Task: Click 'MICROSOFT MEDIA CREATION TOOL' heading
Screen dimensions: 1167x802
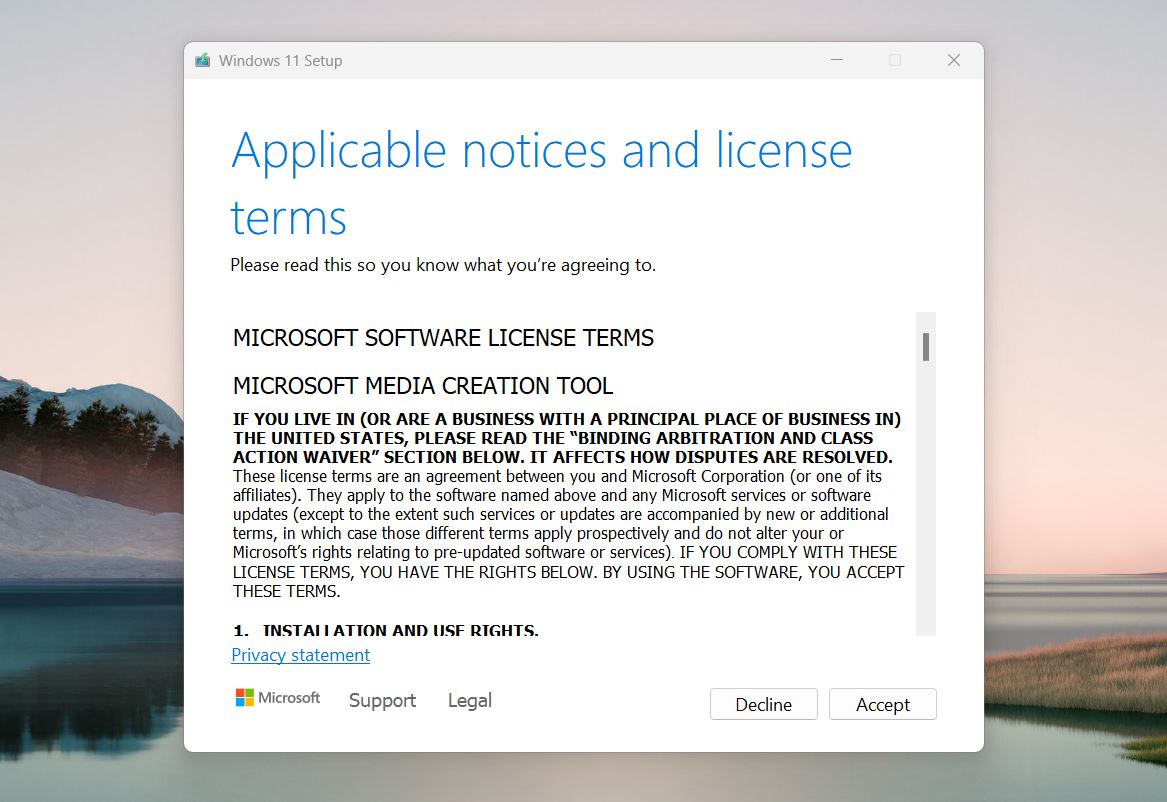Action: tap(423, 385)
